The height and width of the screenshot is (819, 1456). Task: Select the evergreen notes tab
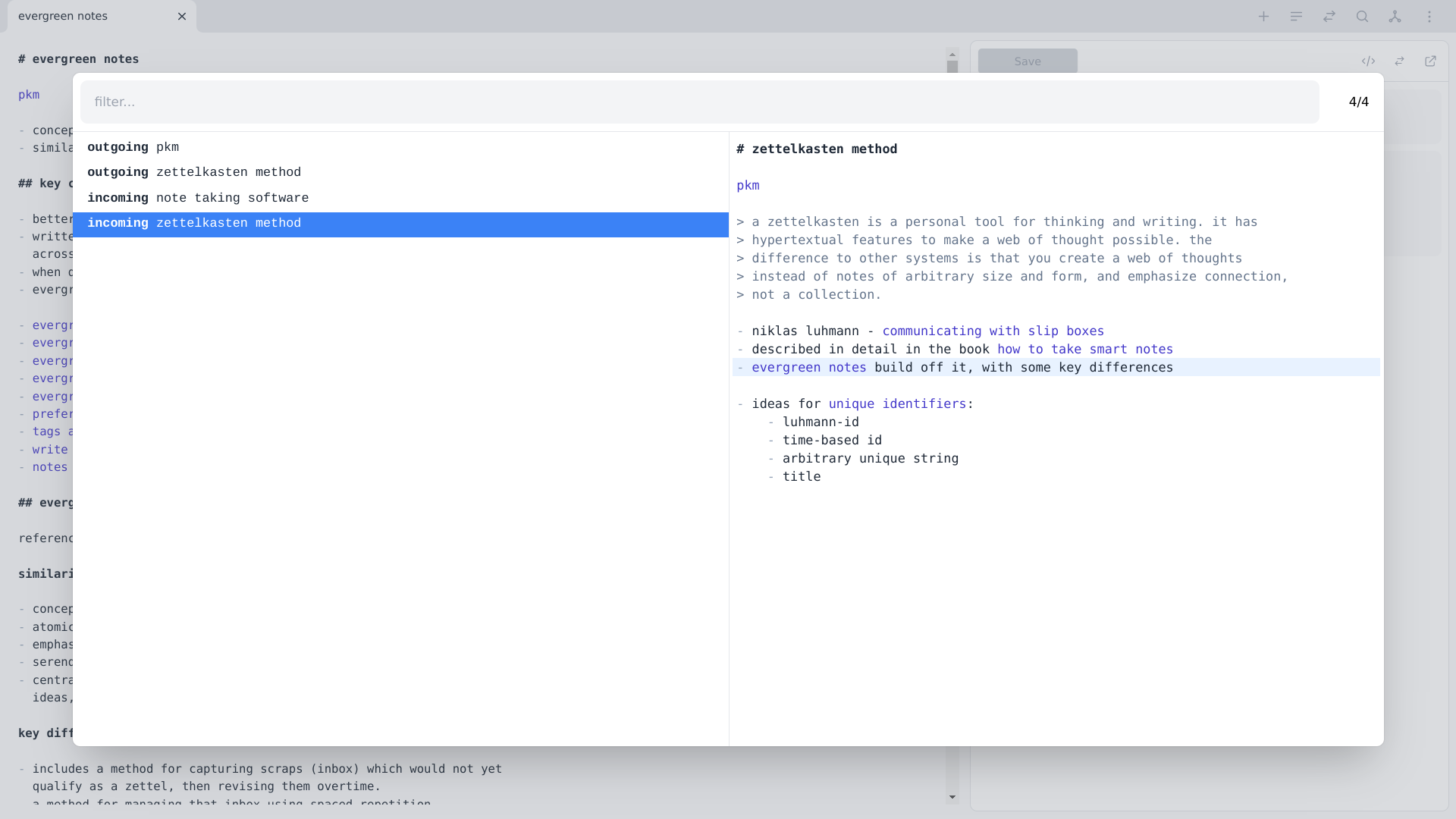click(63, 16)
